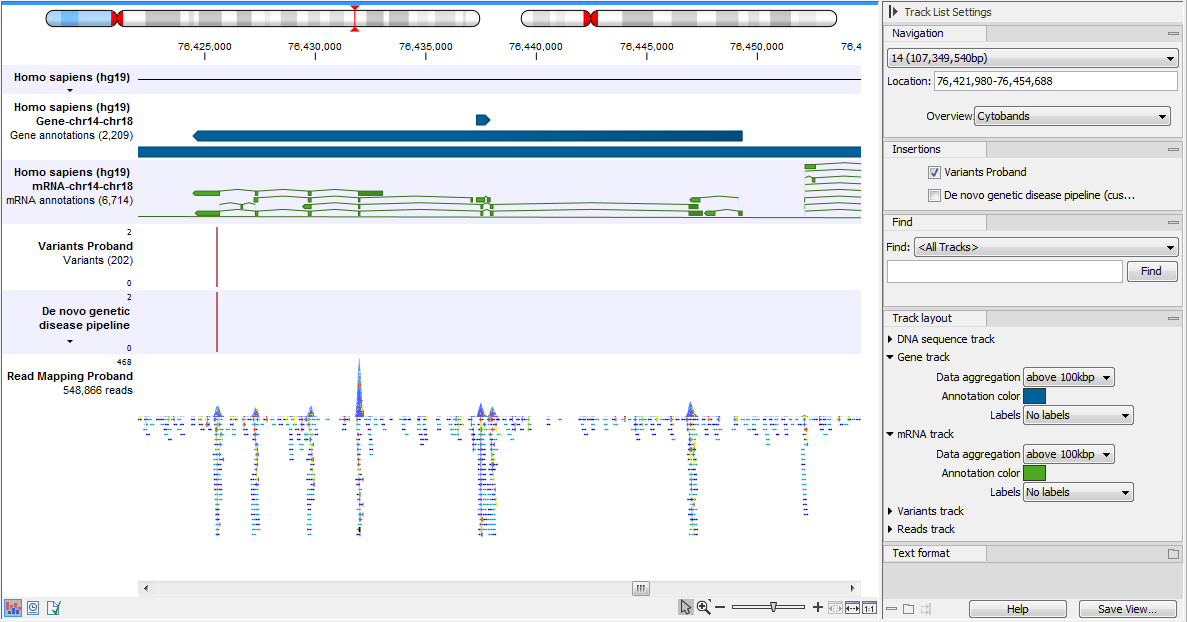The width and height of the screenshot is (1187, 622).
Task: Expand the DNA sequence track section
Action: click(891, 339)
